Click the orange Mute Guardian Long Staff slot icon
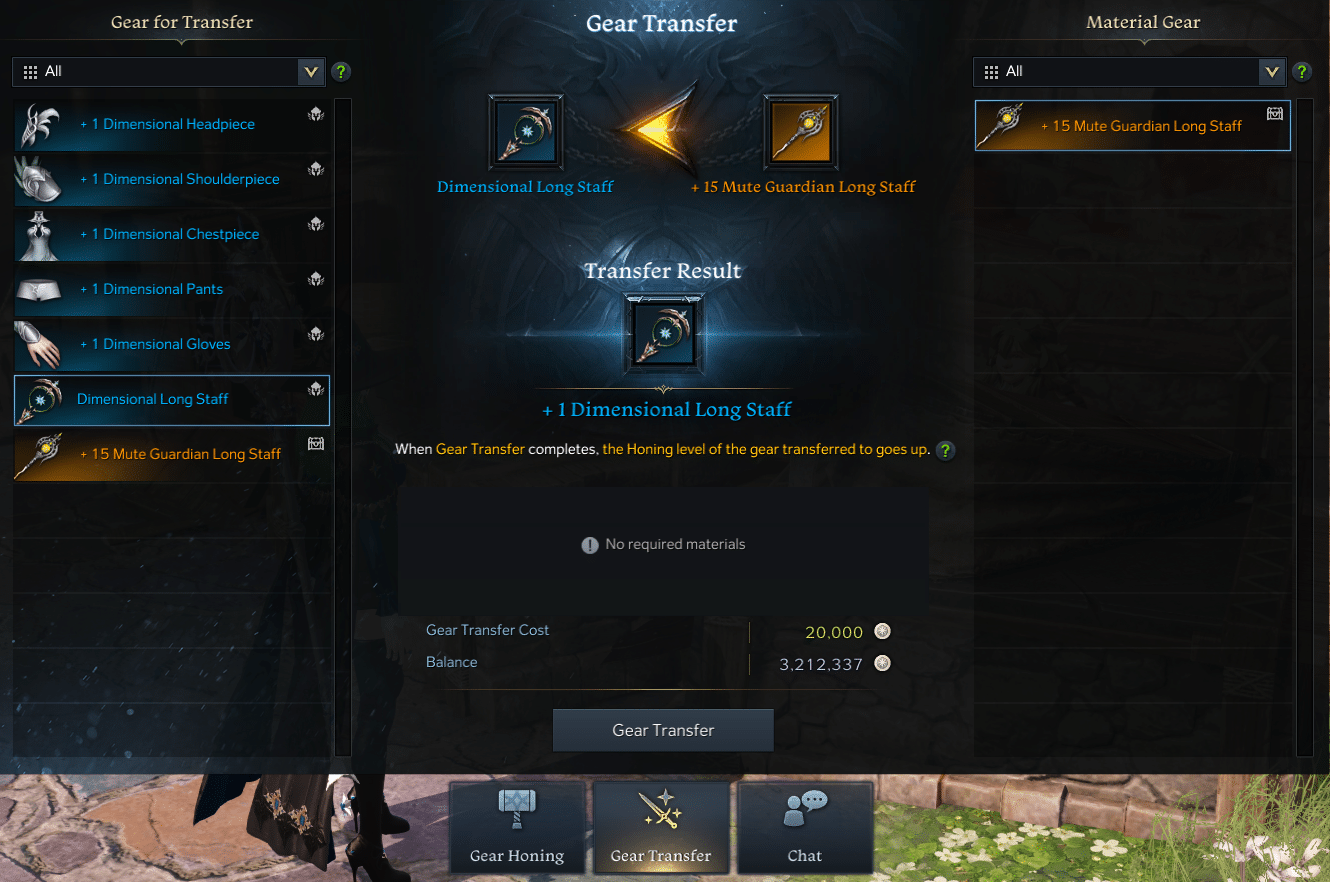1330x882 pixels. point(800,131)
